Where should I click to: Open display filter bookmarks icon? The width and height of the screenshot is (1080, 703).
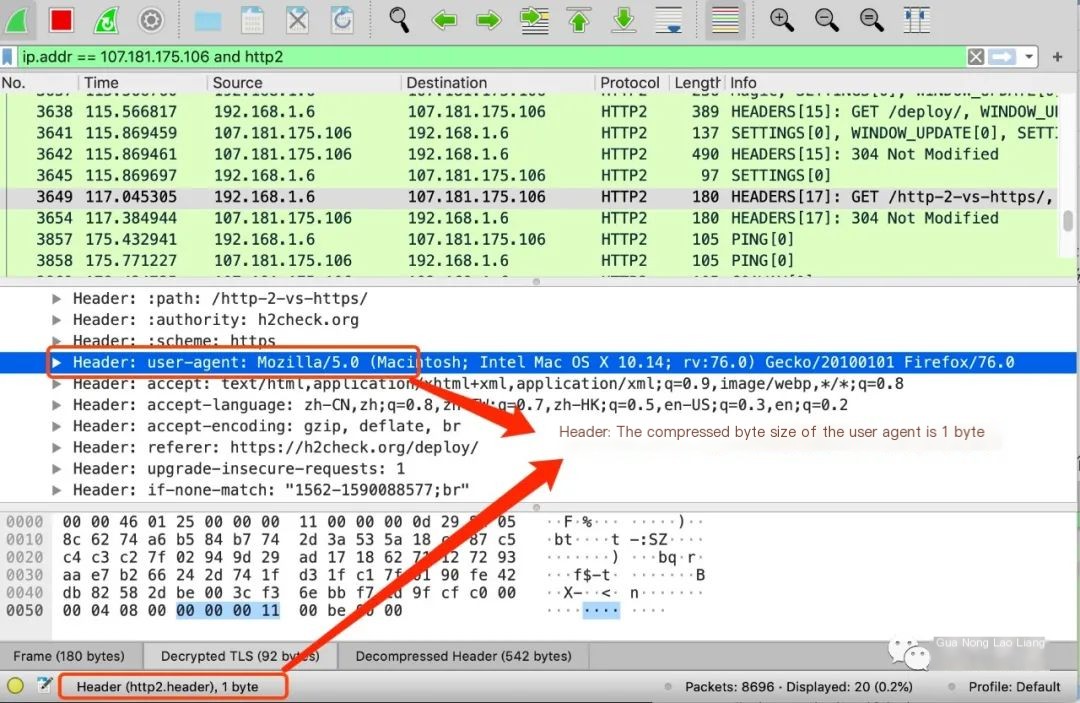[8, 56]
